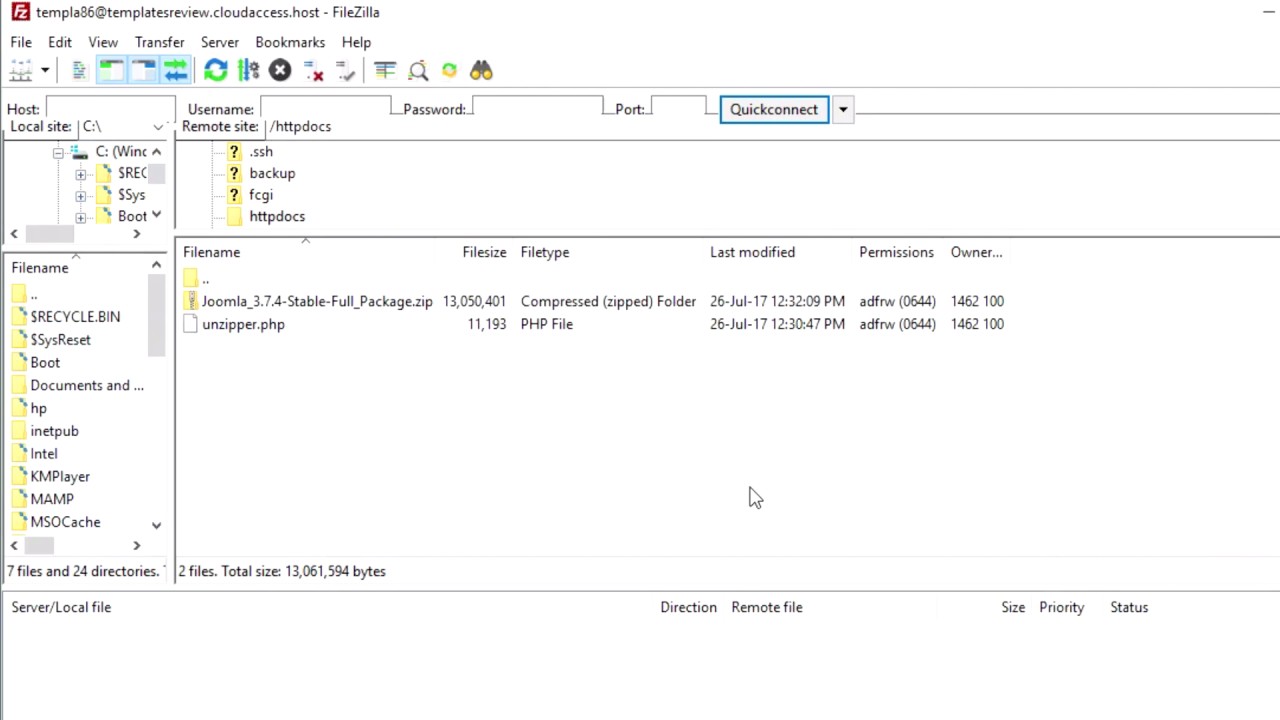Viewport: 1280px width, 720px height.
Task: Sort the remote list by Owner column
Action: tap(976, 252)
